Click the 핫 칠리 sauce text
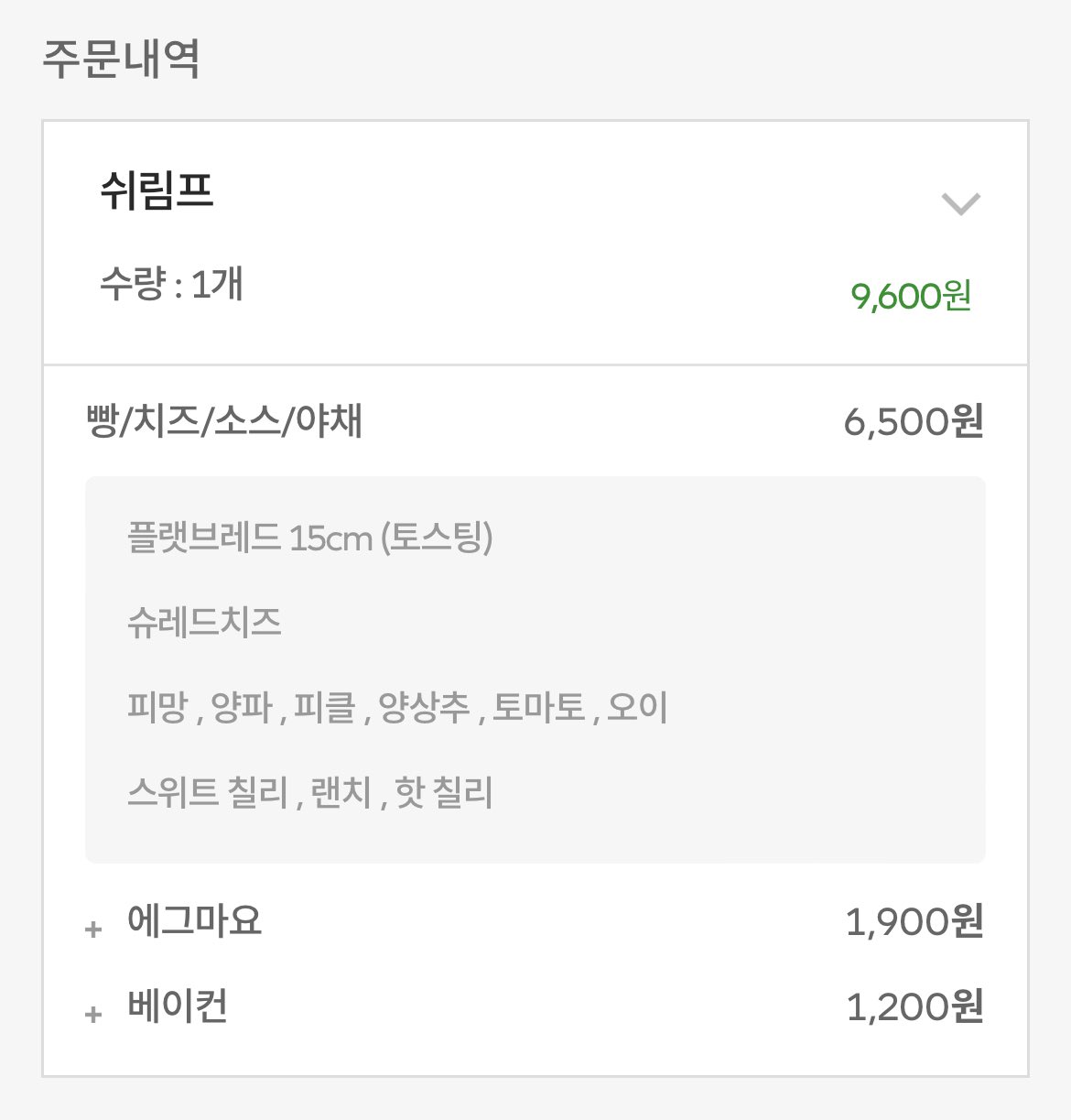 [x=444, y=793]
